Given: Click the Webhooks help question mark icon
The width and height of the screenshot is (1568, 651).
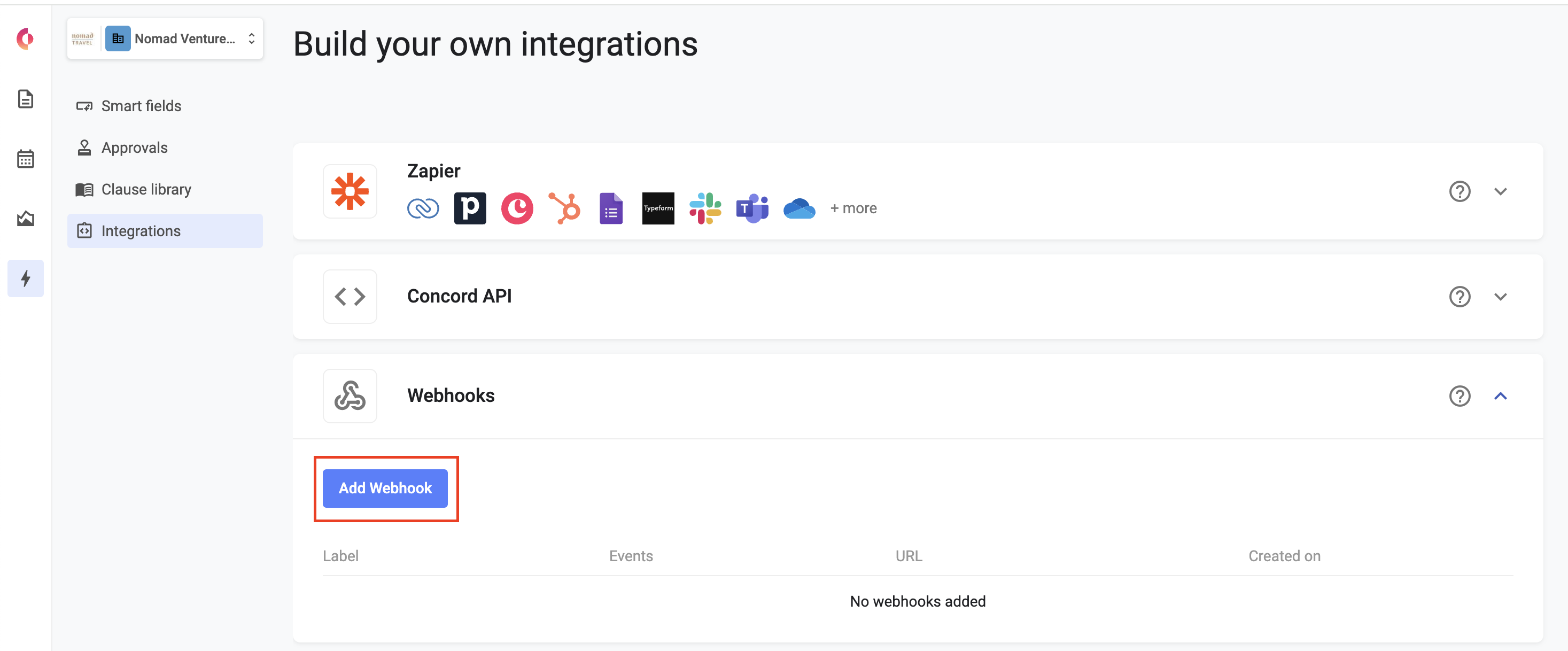Looking at the screenshot, I should tap(1459, 396).
